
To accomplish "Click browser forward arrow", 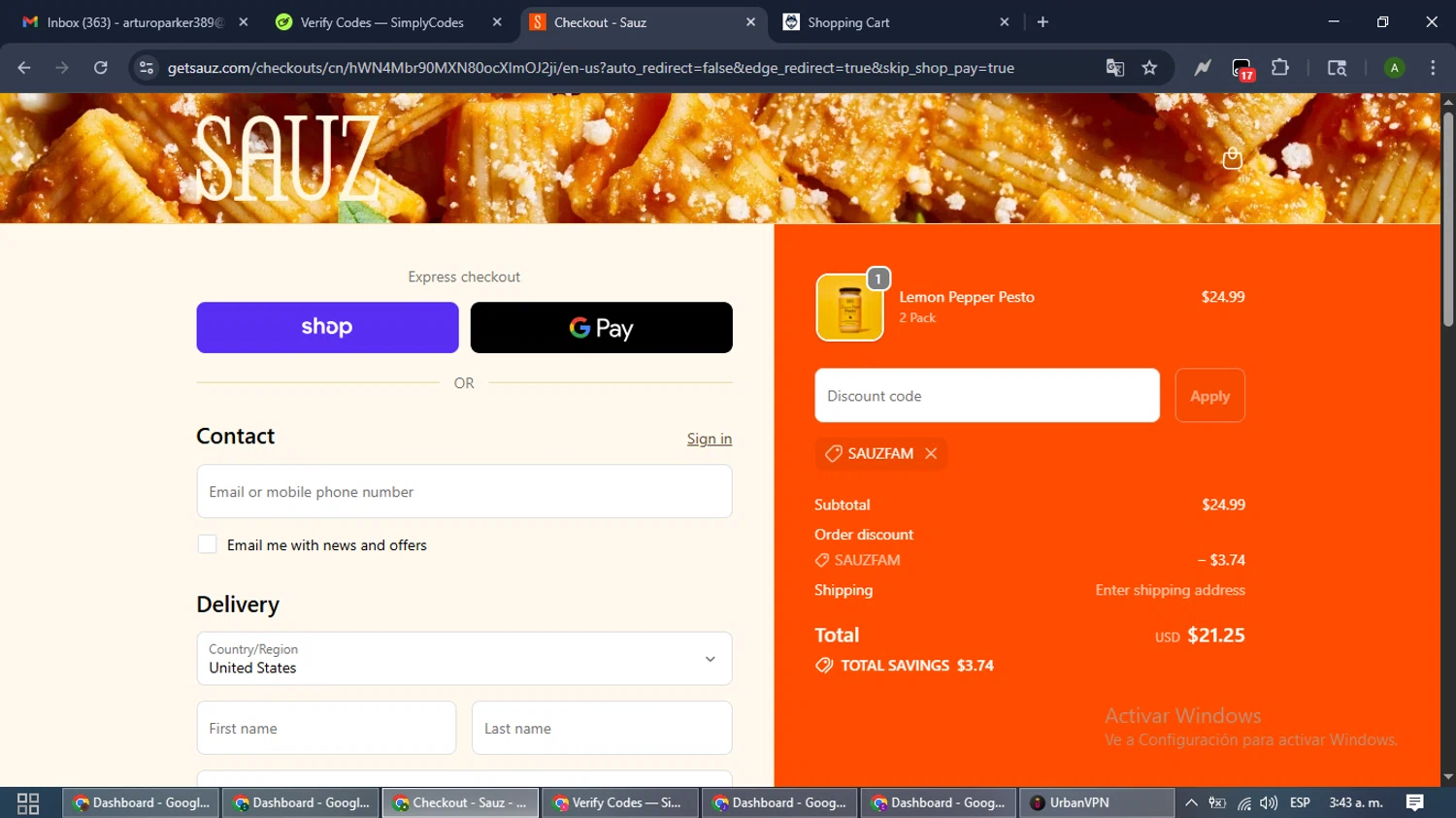I will click(62, 68).
